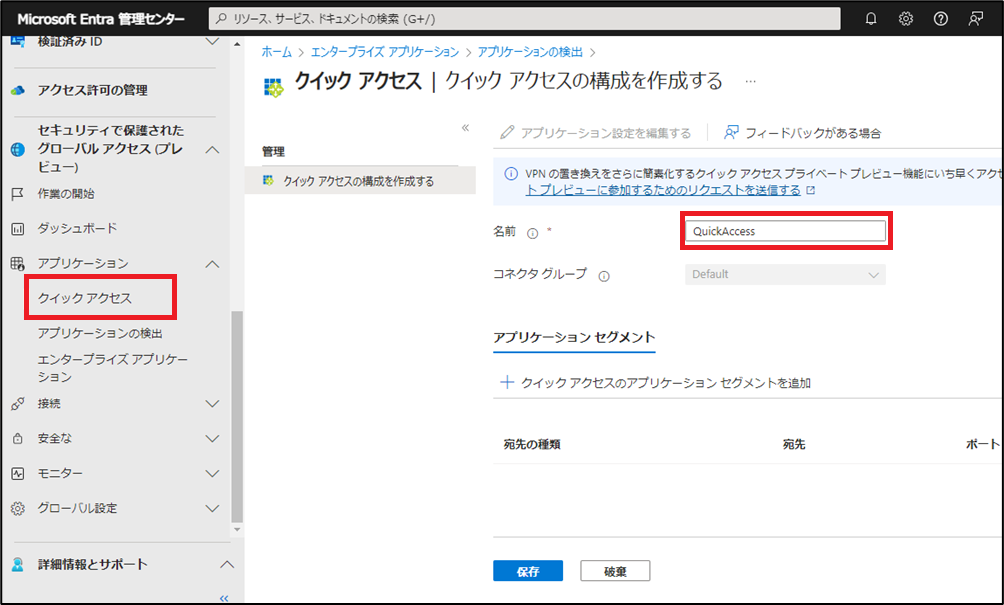
Task: Switch to the アプリケーション セグメント tab
Action: pos(574,337)
